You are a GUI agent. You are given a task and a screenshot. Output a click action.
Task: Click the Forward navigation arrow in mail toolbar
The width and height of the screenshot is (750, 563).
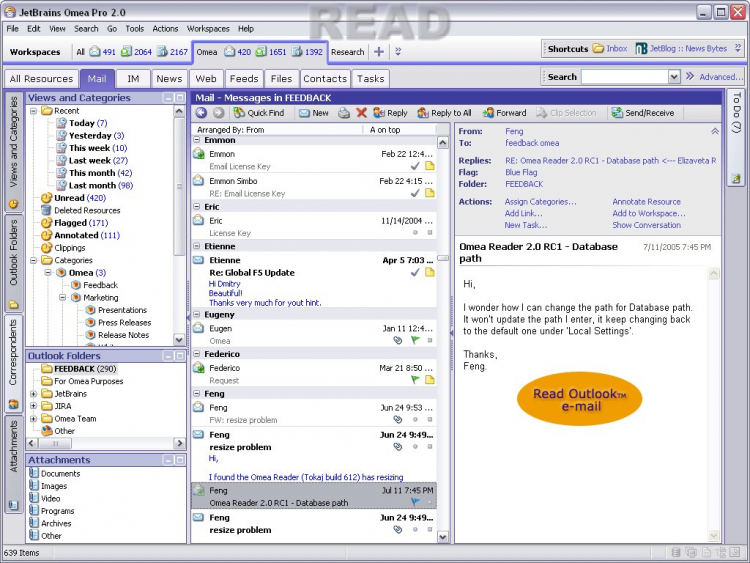[219, 113]
